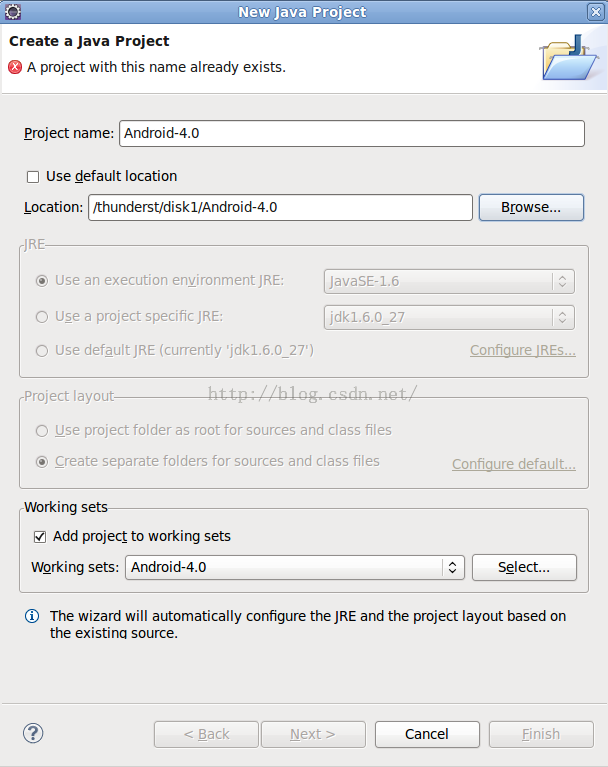This screenshot has width=608, height=767.
Task: Click the blue information icon
Action: pos(32,616)
